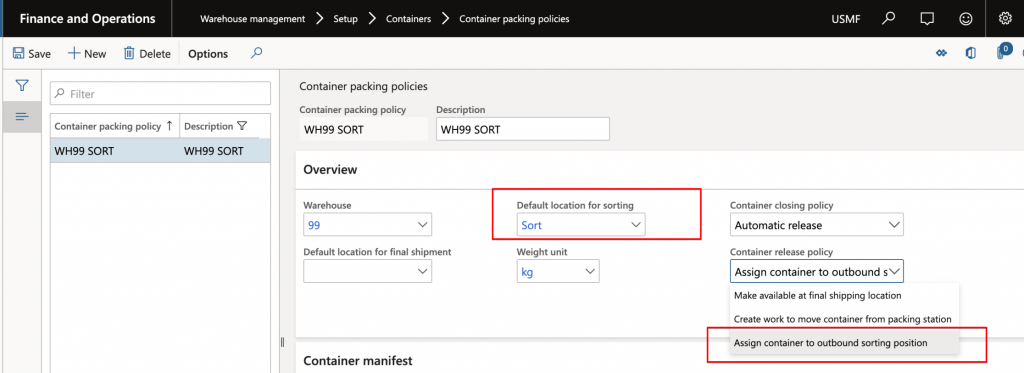1024x373 pixels.
Task: Expand the Container closing policy dropdown
Action: [x=816, y=225]
